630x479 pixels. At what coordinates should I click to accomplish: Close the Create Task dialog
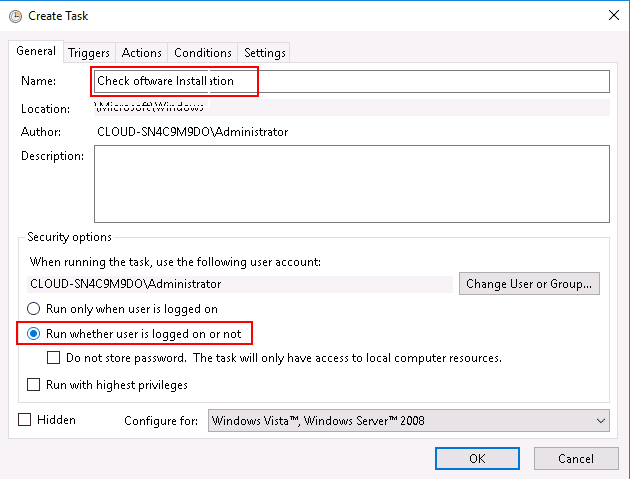(x=614, y=15)
